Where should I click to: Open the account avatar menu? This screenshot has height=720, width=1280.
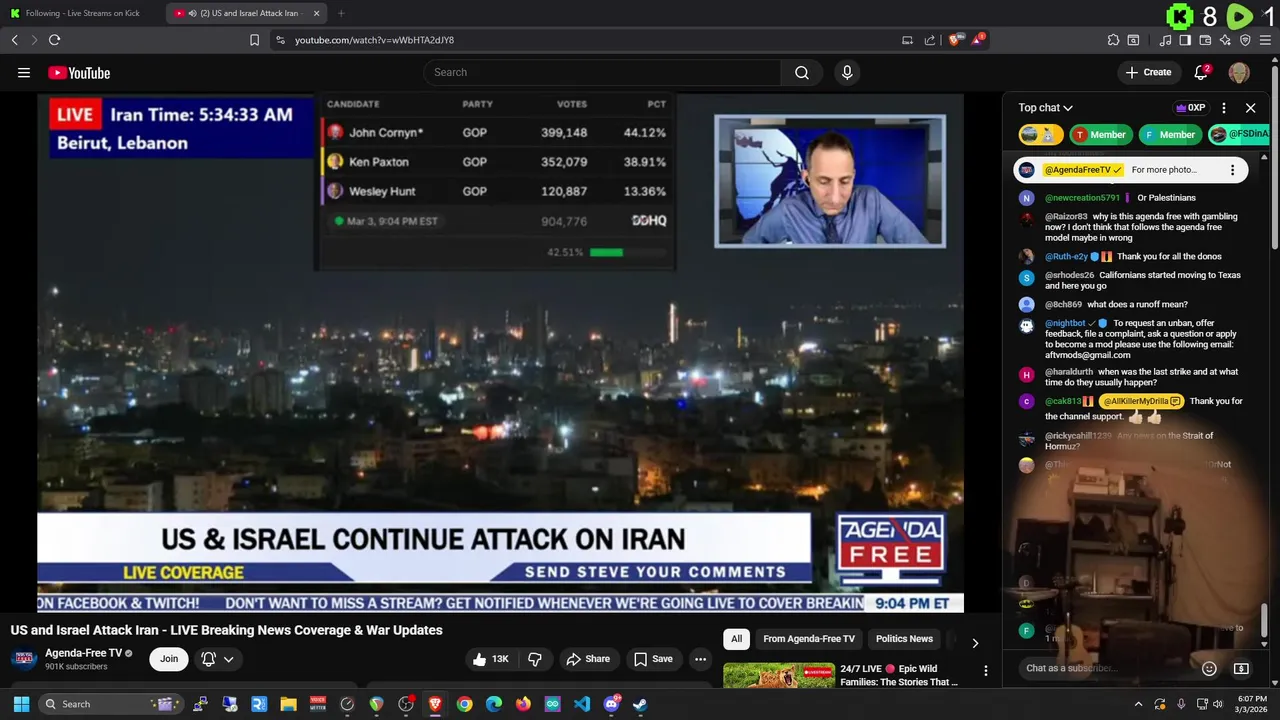[1239, 72]
